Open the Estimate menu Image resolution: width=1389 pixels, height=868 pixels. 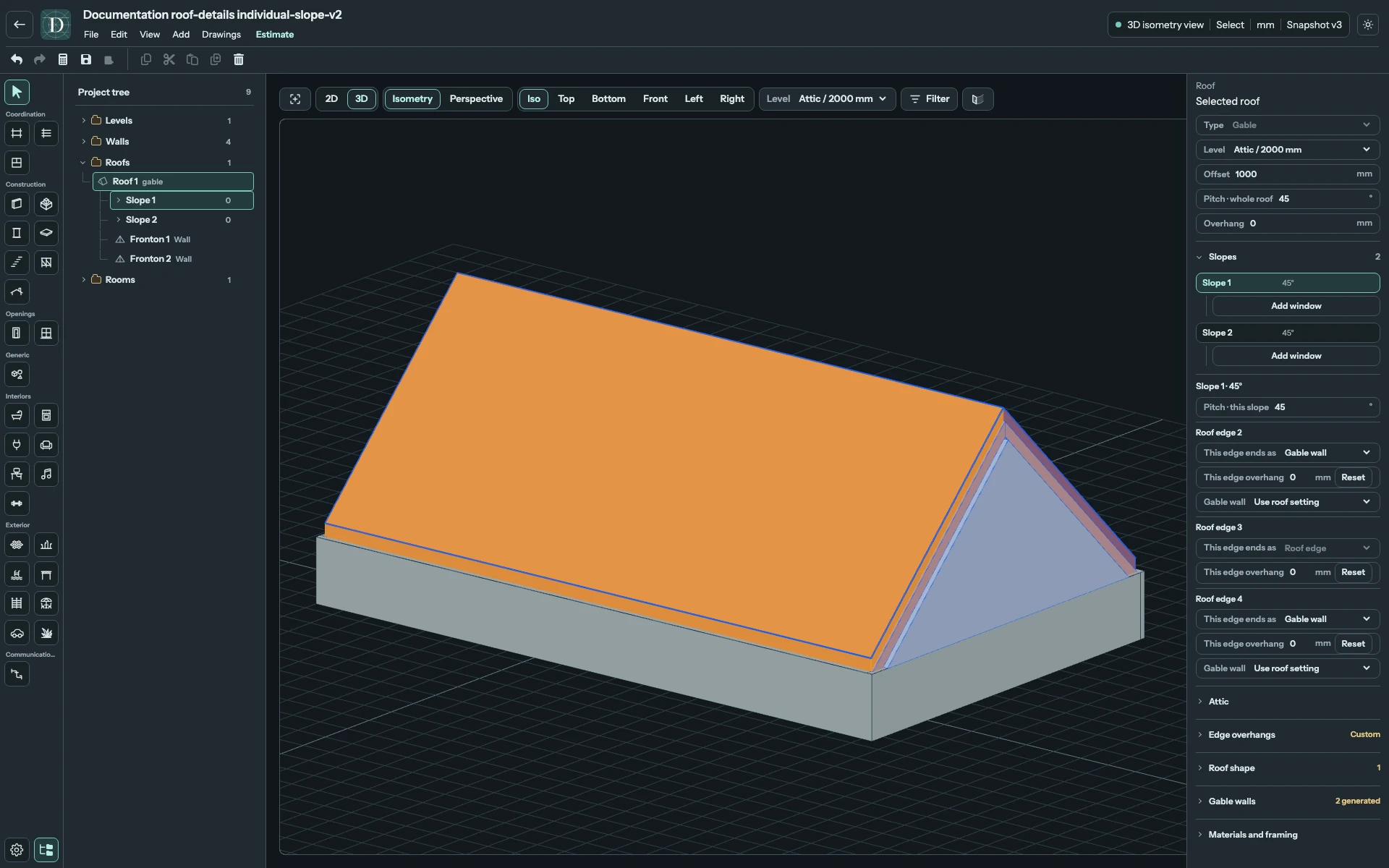click(275, 35)
